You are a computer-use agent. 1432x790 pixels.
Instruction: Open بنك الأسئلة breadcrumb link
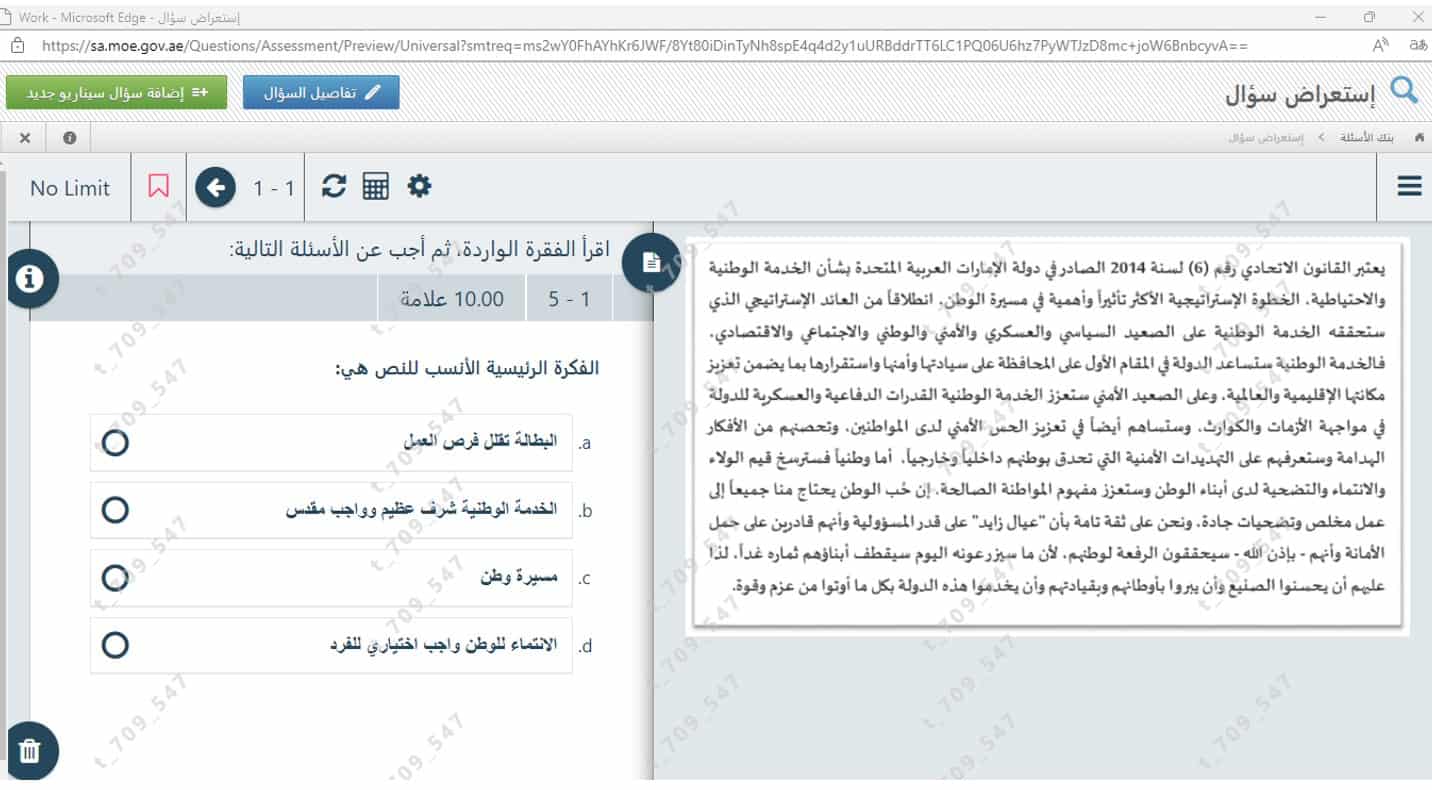tap(1366, 137)
